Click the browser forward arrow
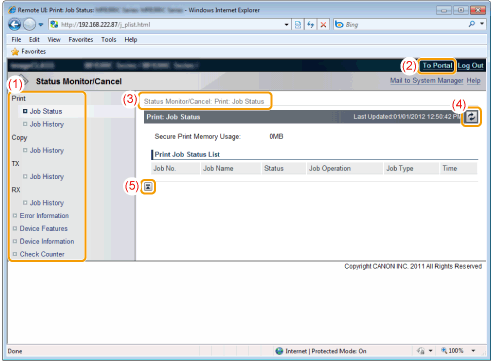The image size is (492, 361). click(29, 24)
